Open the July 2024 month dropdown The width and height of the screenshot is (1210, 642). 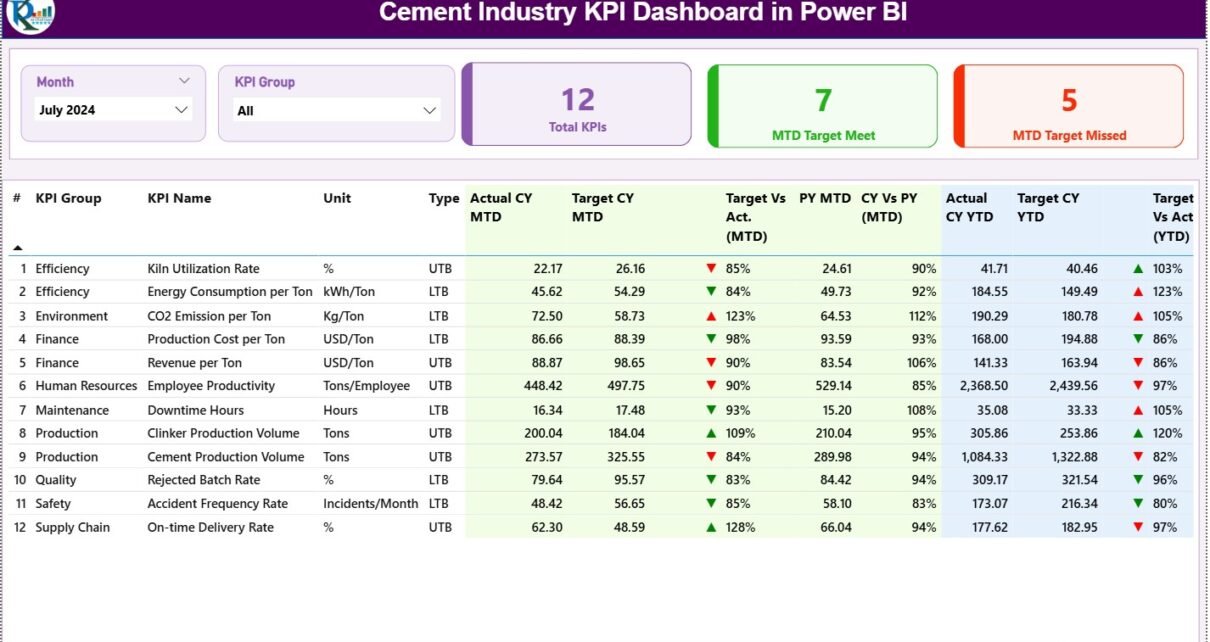pyautogui.click(x=112, y=110)
